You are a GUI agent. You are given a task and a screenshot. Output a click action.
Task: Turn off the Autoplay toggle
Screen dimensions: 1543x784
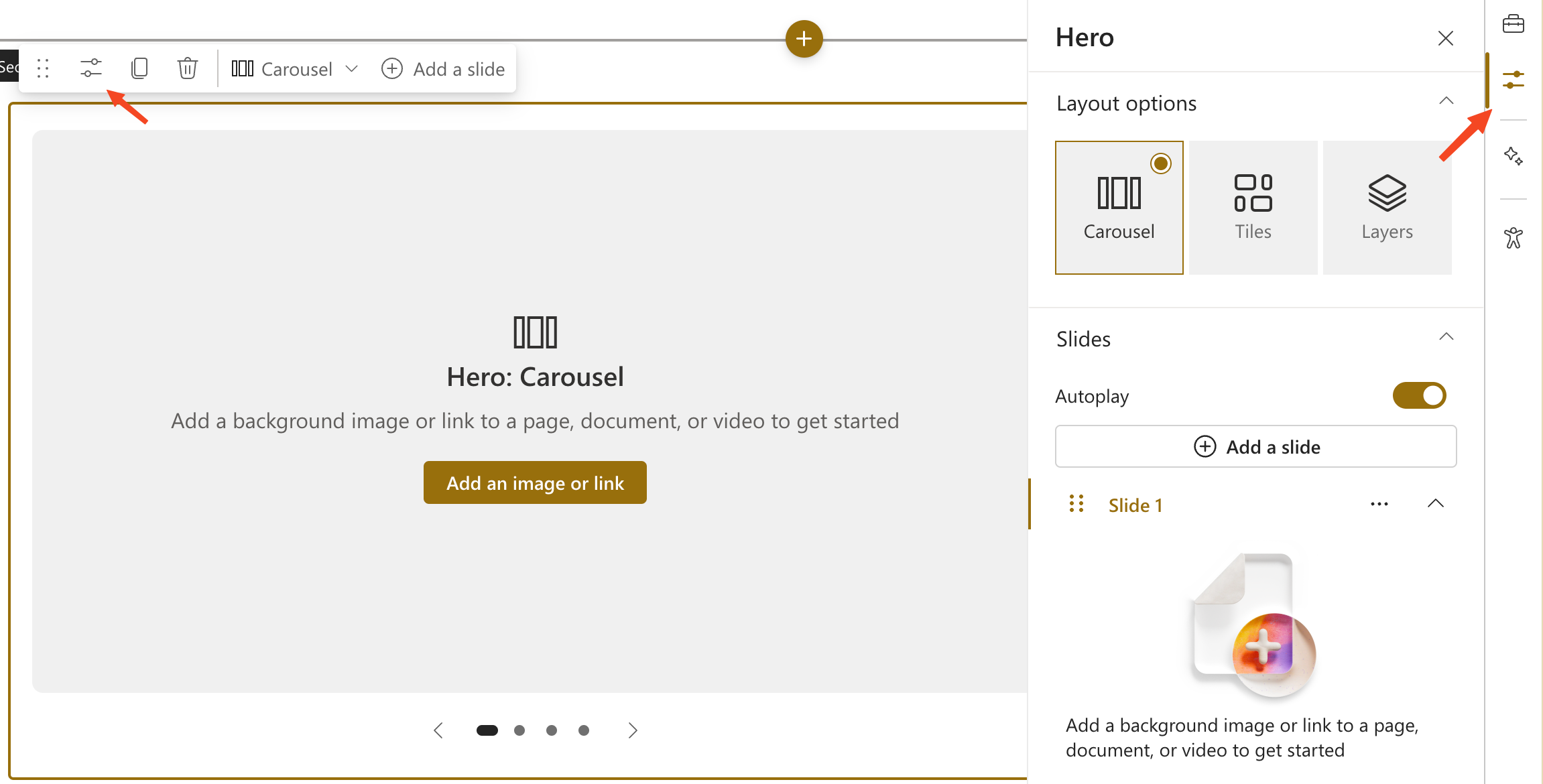1419,395
